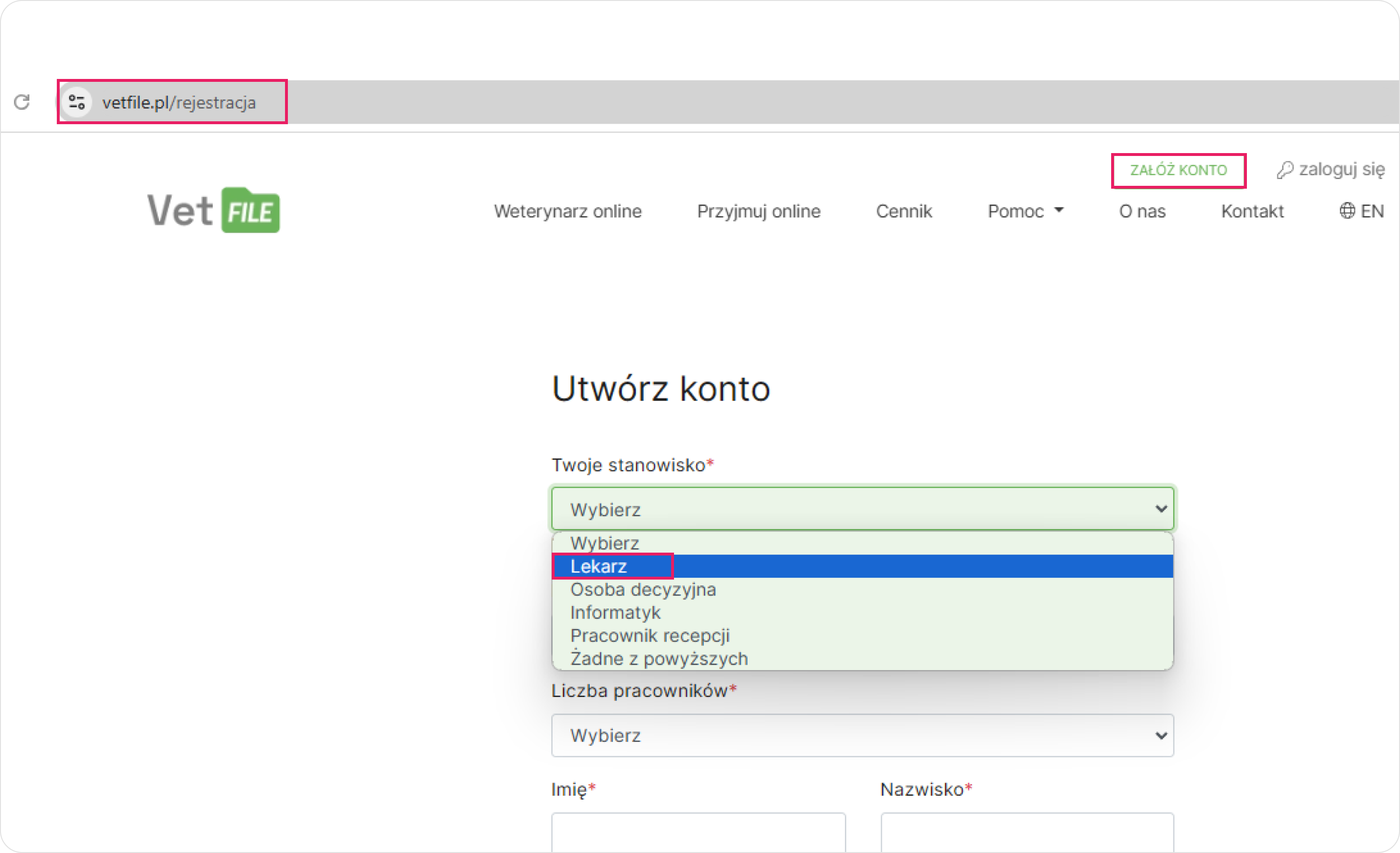Open site information icon in address bar
The height and width of the screenshot is (853, 1400).
[77, 102]
